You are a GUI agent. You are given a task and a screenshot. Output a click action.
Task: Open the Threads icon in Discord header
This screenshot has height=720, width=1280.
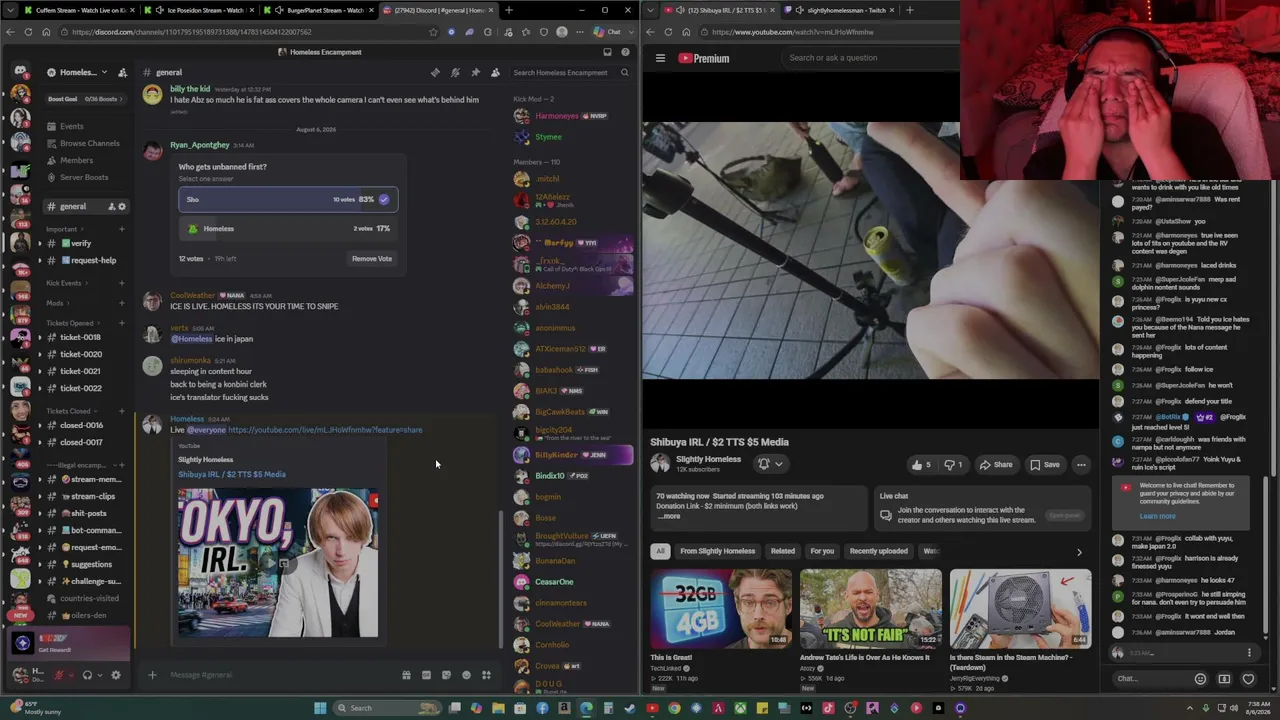[x=435, y=72]
